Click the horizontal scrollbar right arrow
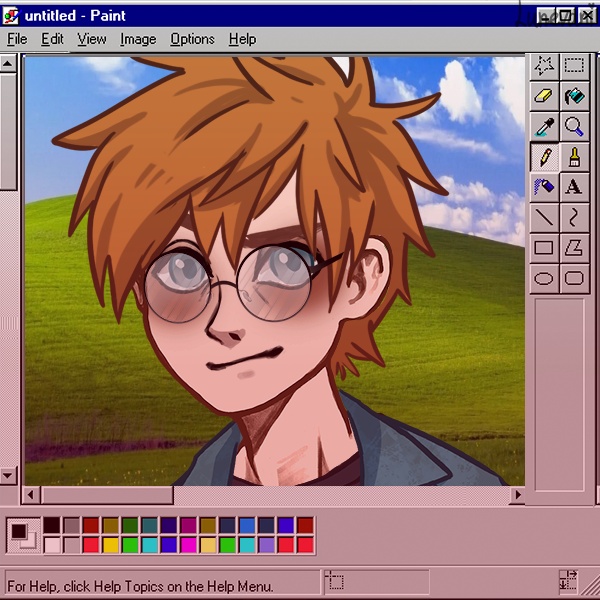 point(517,495)
